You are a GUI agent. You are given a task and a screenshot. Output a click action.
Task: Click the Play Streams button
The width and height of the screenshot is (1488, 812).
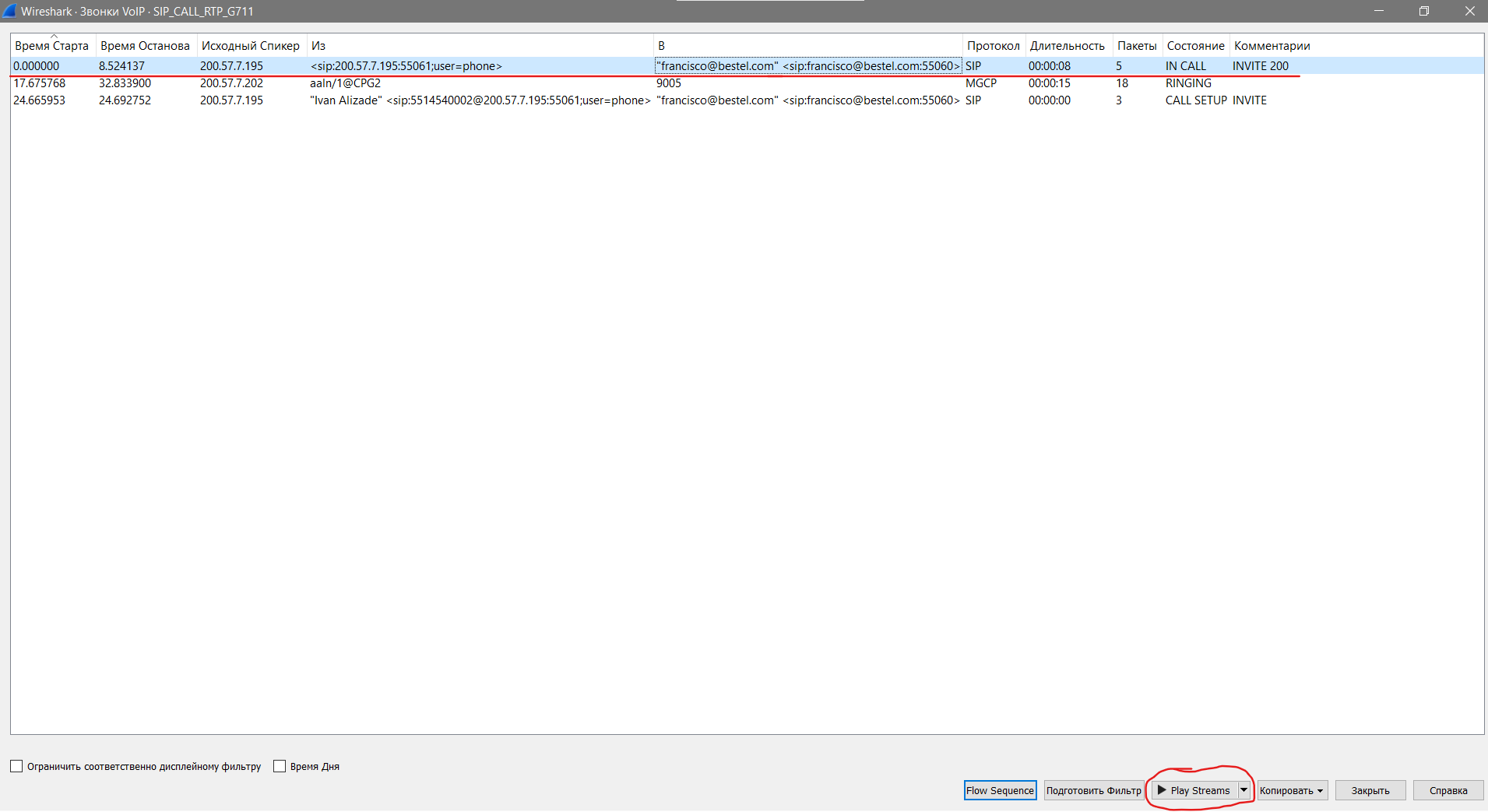1194,790
